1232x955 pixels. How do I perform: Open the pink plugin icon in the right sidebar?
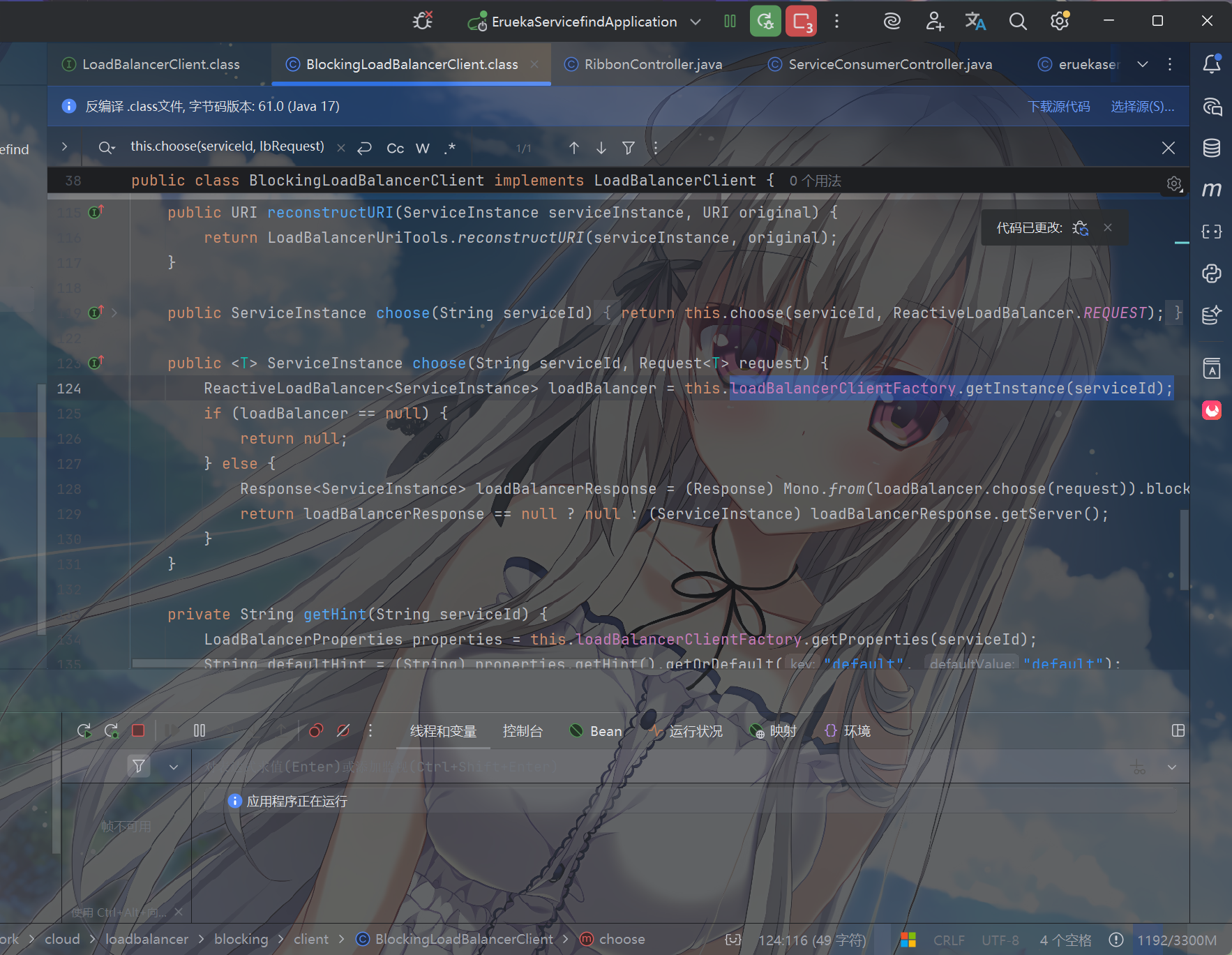pos(1212,410)
